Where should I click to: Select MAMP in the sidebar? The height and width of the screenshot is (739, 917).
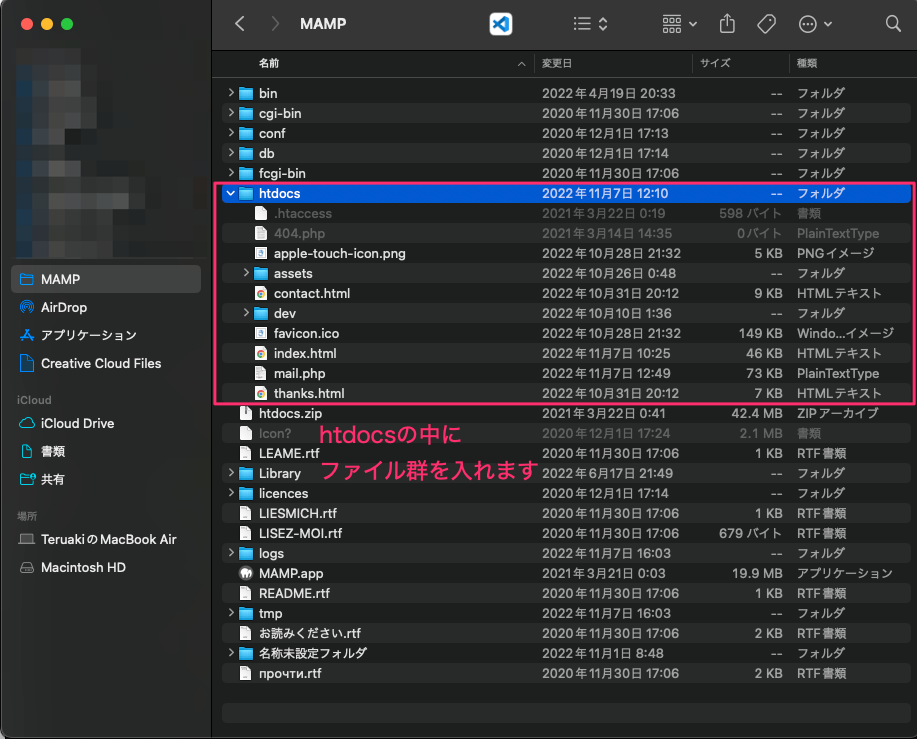coord(106,279)
